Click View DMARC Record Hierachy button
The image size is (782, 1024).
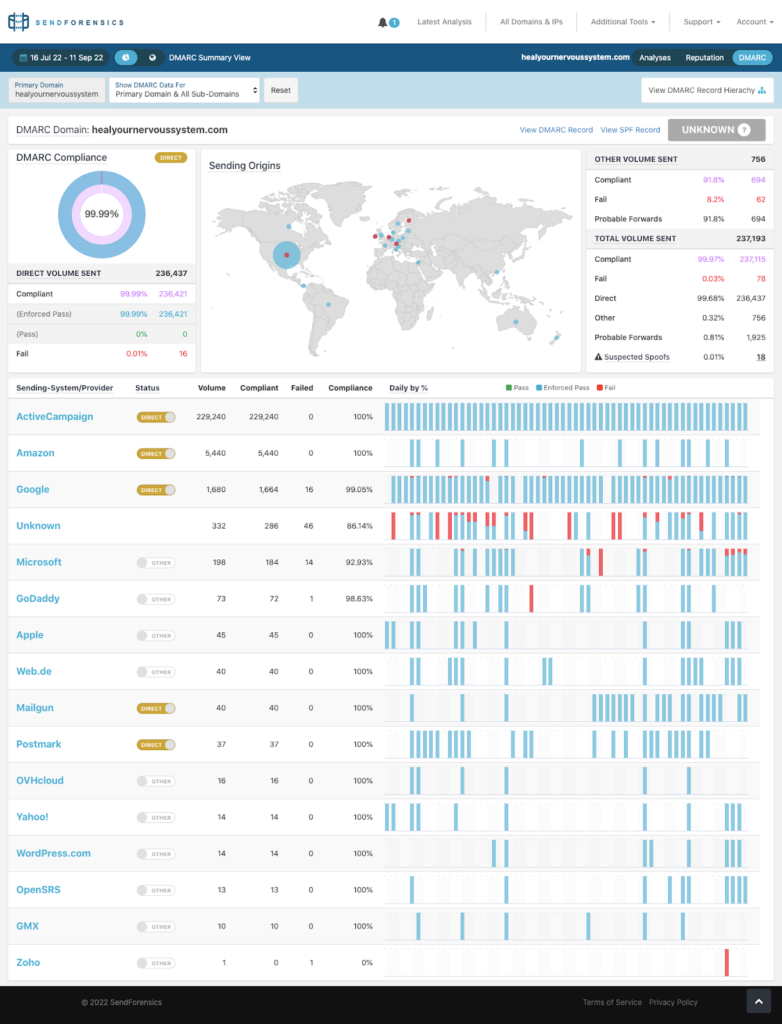[707, 90]
